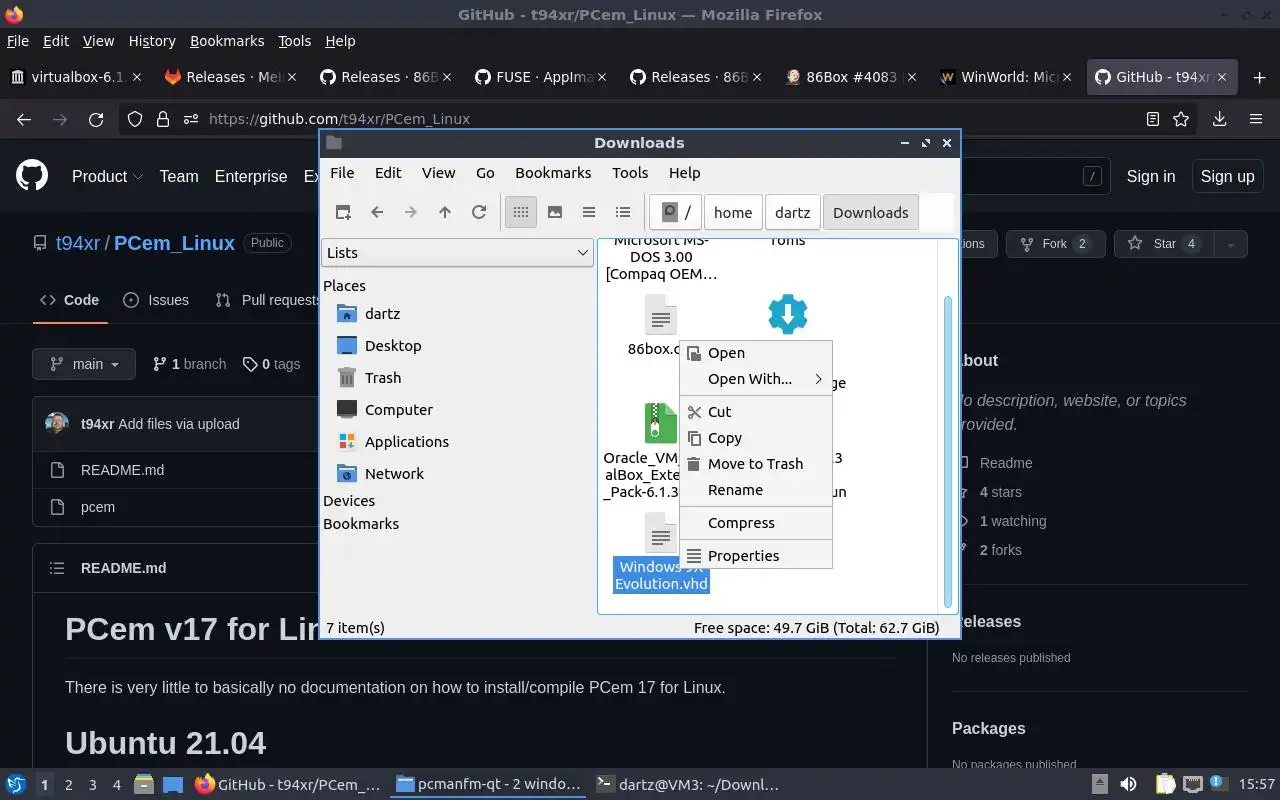
Task: Select 'Trash' in Places sidebar
Action: tap(383, 377)
